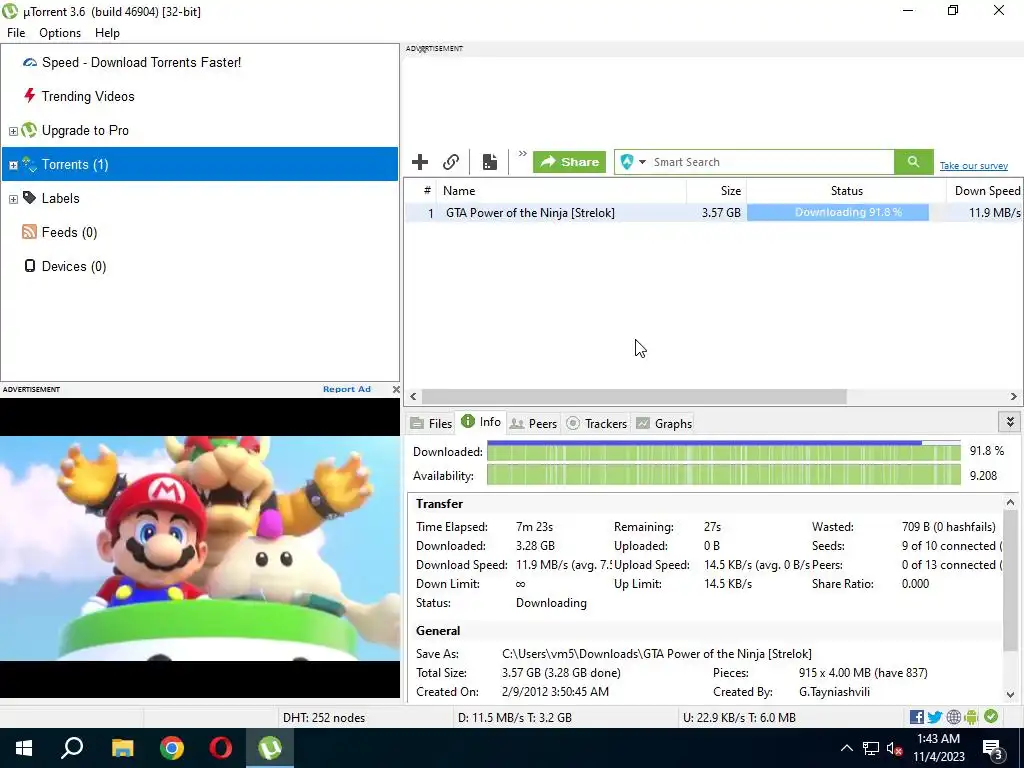Select Devices (0) in sidebar
1024x768 pixels.
(x=74, y=266)
